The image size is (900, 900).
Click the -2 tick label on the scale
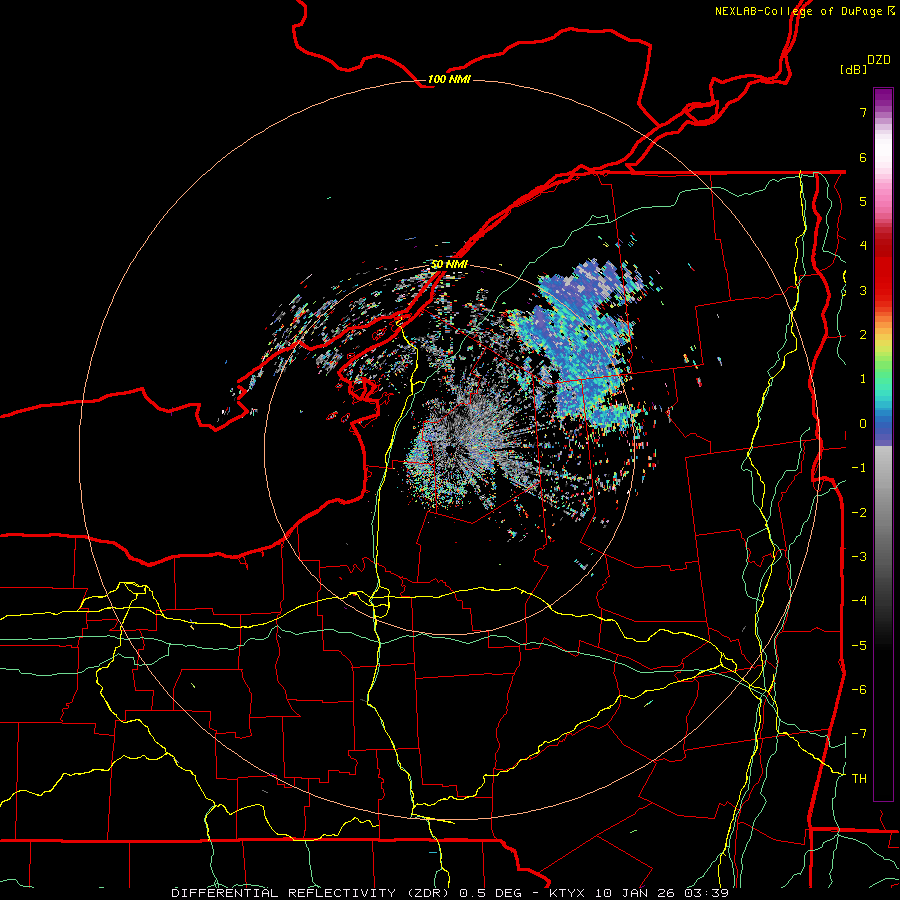pos(859,513)
